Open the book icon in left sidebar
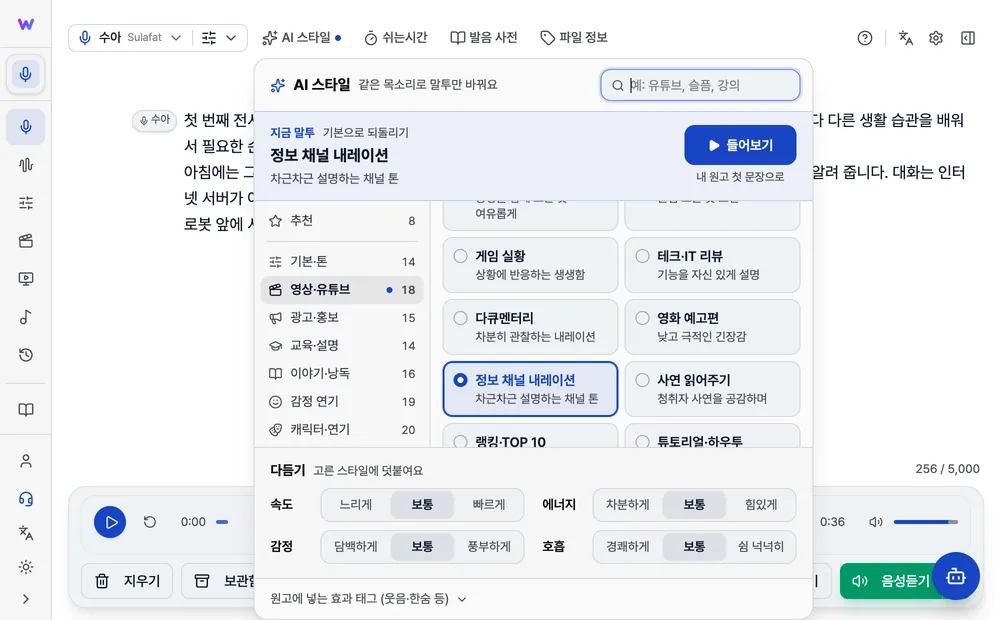 26,410
